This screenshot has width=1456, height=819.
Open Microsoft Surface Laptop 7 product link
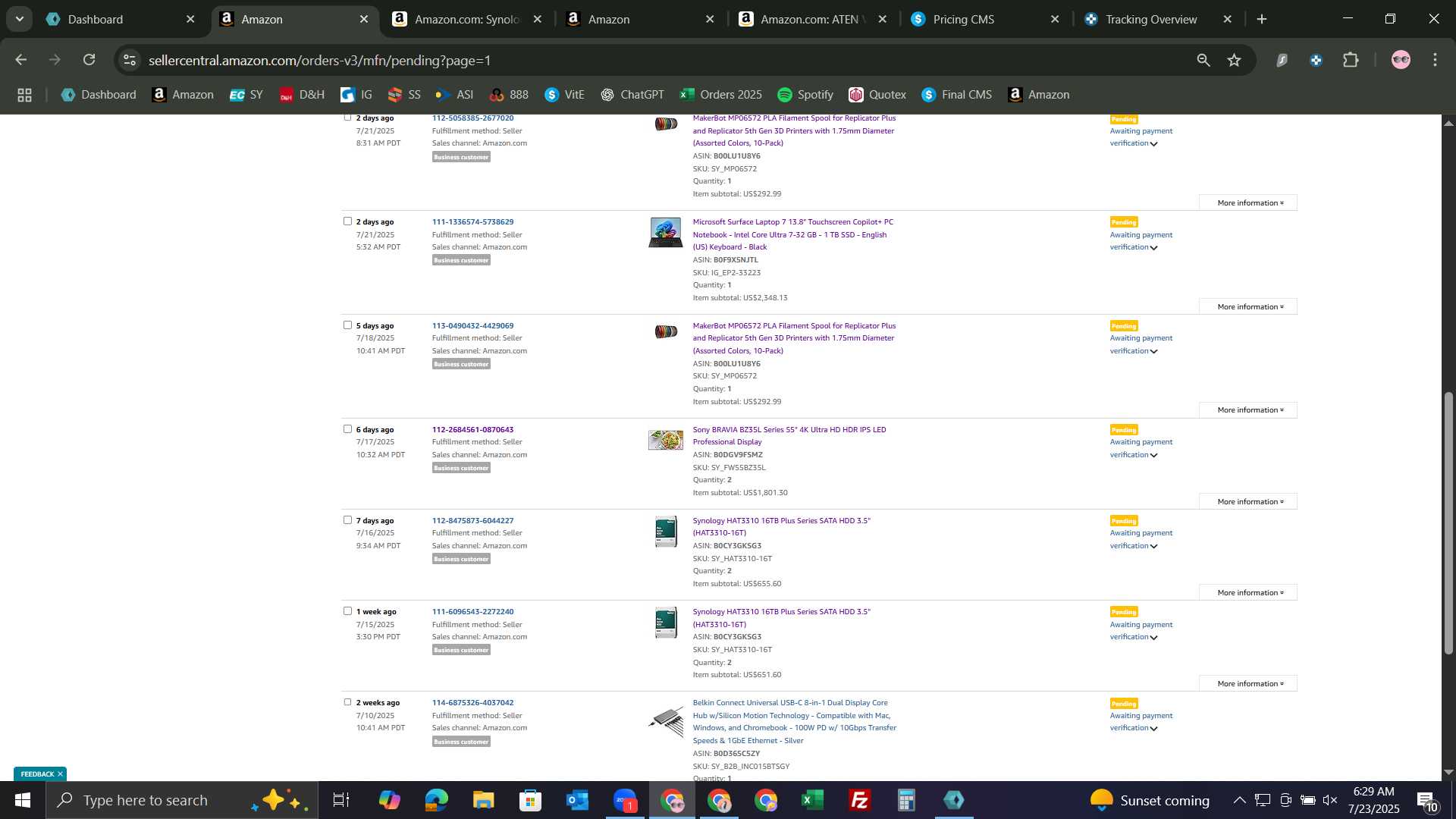tap(792, 234)
